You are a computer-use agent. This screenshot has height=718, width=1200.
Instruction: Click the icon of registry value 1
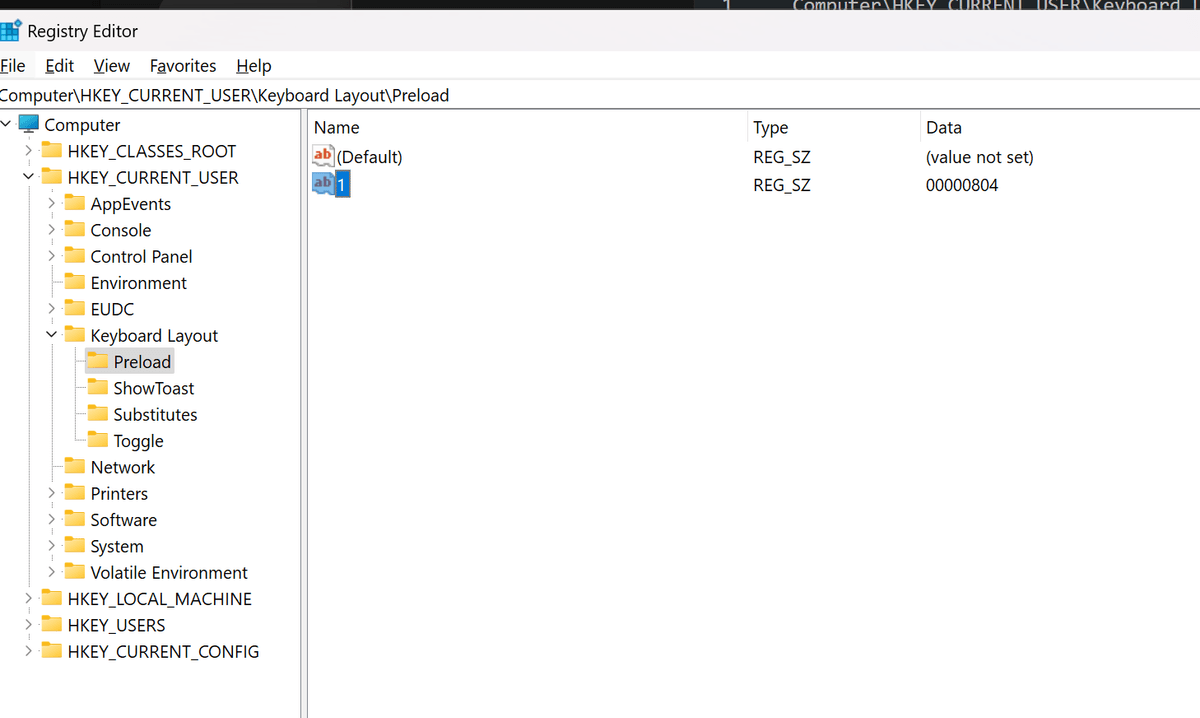323,185
